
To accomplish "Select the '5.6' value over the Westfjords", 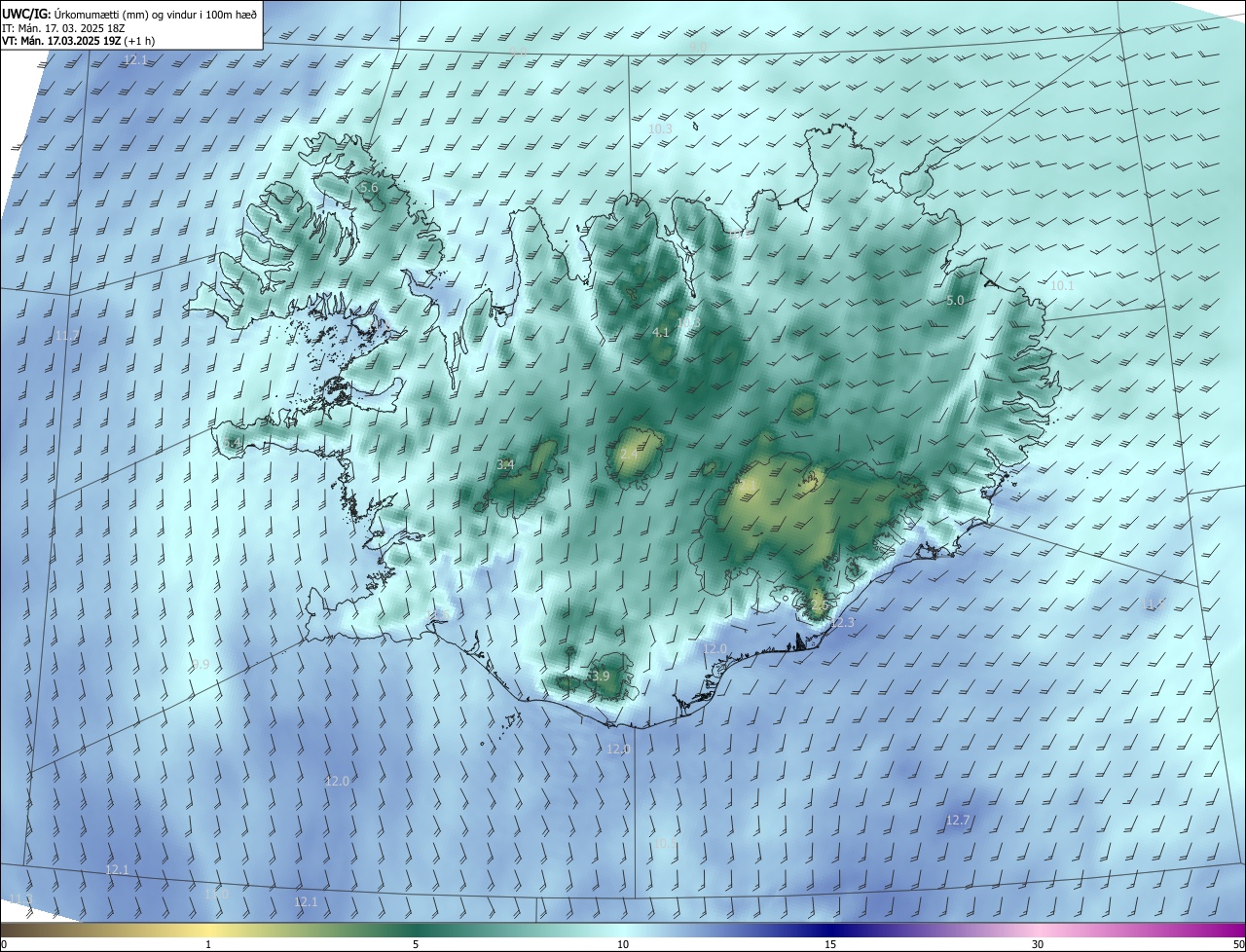I will pos(368,187).
